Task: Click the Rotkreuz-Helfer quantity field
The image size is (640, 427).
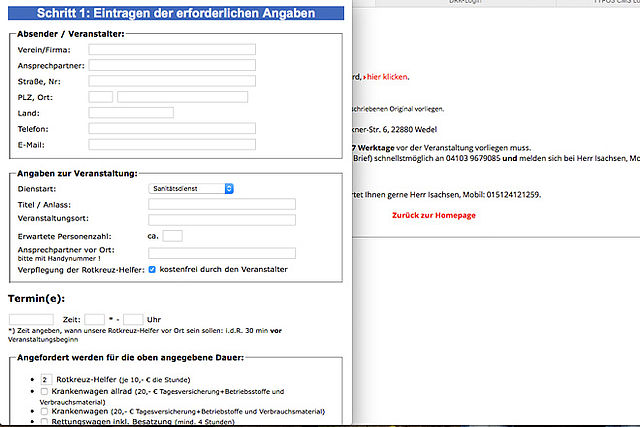Action: pyautogui.click(x=46, y=380)
